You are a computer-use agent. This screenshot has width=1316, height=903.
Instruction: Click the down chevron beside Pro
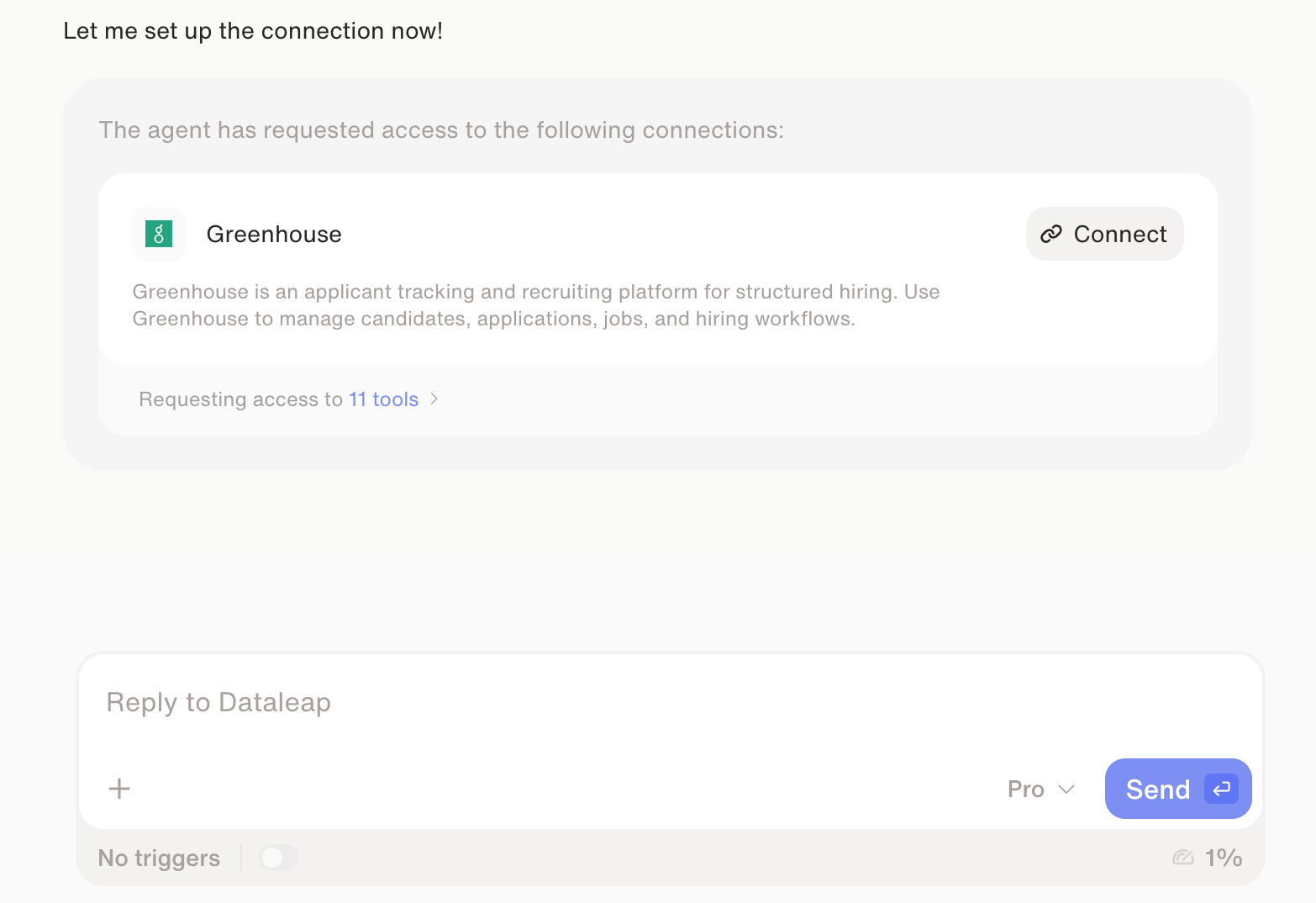point(1067,789)
